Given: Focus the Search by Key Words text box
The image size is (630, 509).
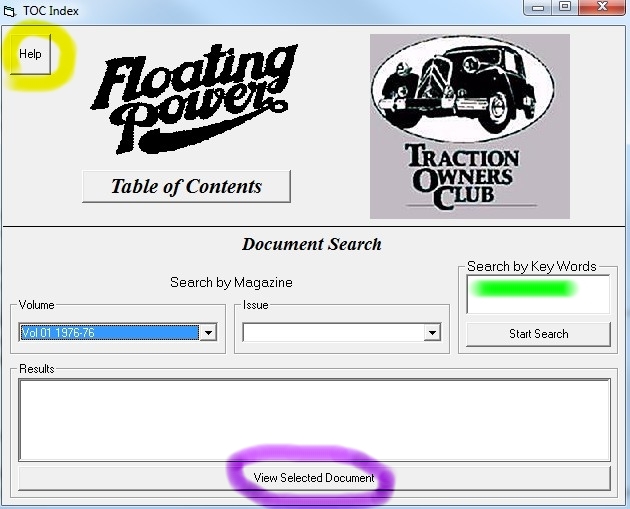Looking at the screenshot, I should 538,294.
